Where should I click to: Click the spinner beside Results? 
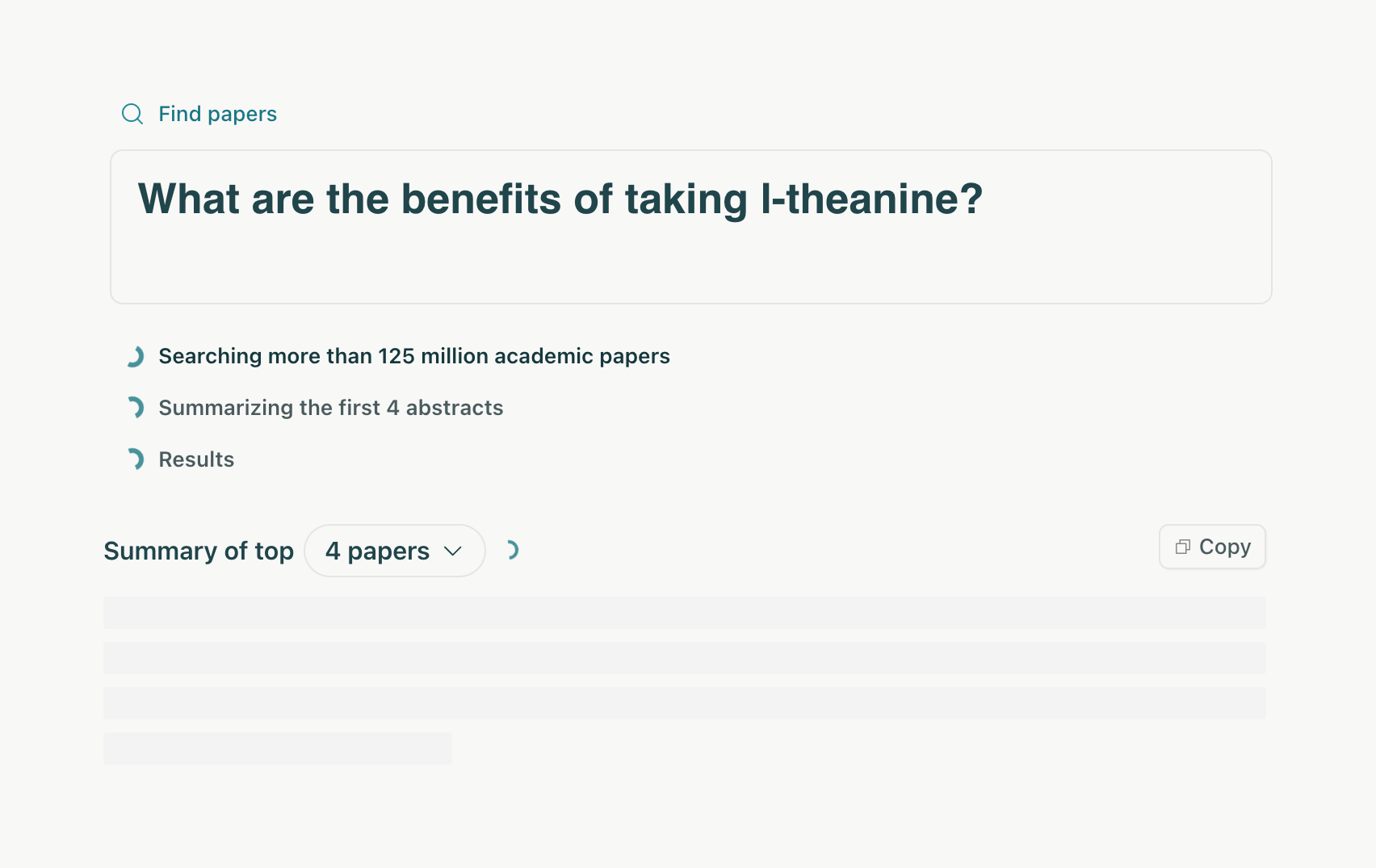point(135,459)
